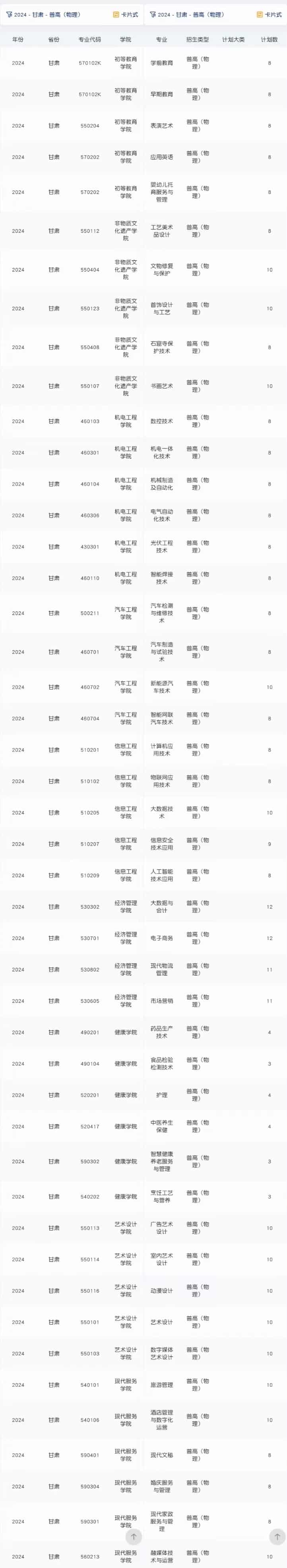The width and height of the screenshot is (287, 1568).
Task: Switch to 卡片式 view on the right
Action: 270,15
